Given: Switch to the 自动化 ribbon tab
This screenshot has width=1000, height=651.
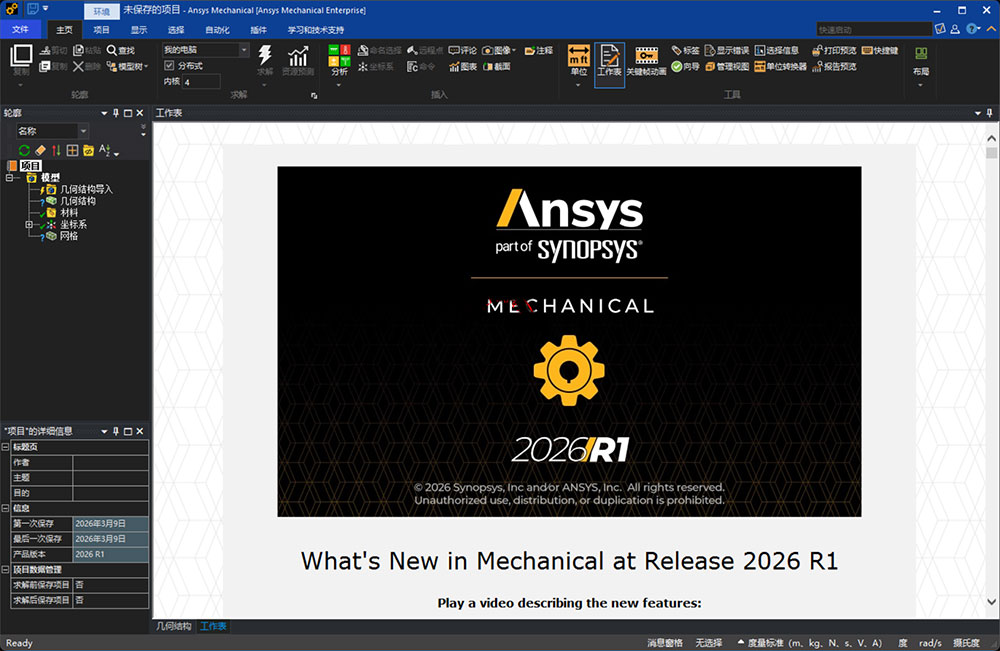Looking at the screenshot, I should [219, 29].
